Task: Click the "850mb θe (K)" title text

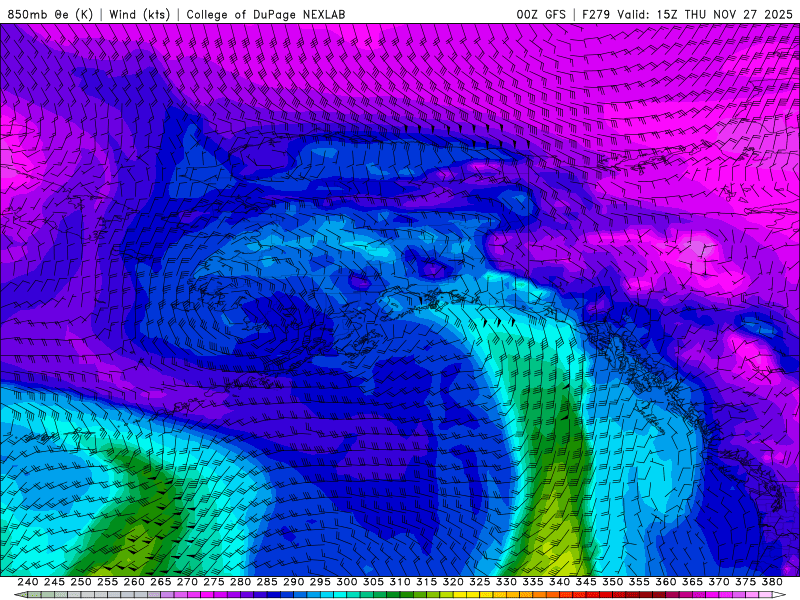Action: (x=50, y=14)
